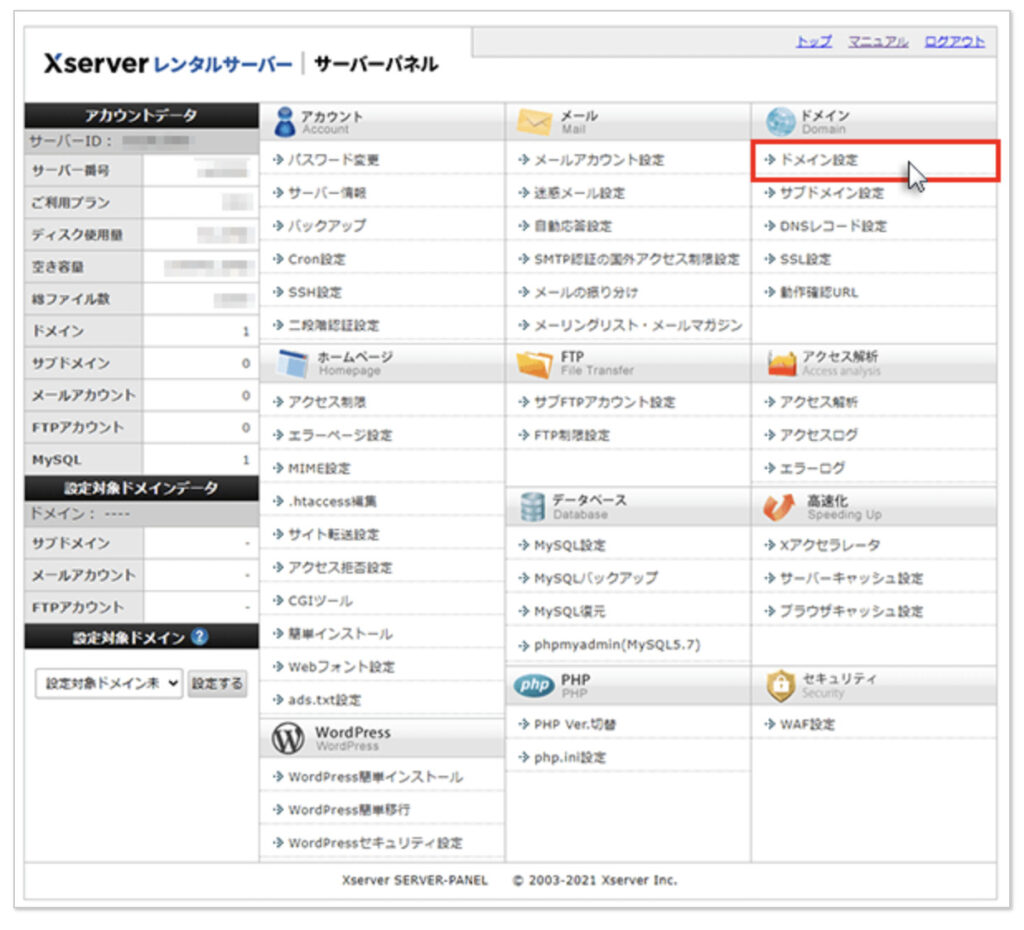Open エラーログ
This screenshot has width=1024, height=930.
coord(812,469)
